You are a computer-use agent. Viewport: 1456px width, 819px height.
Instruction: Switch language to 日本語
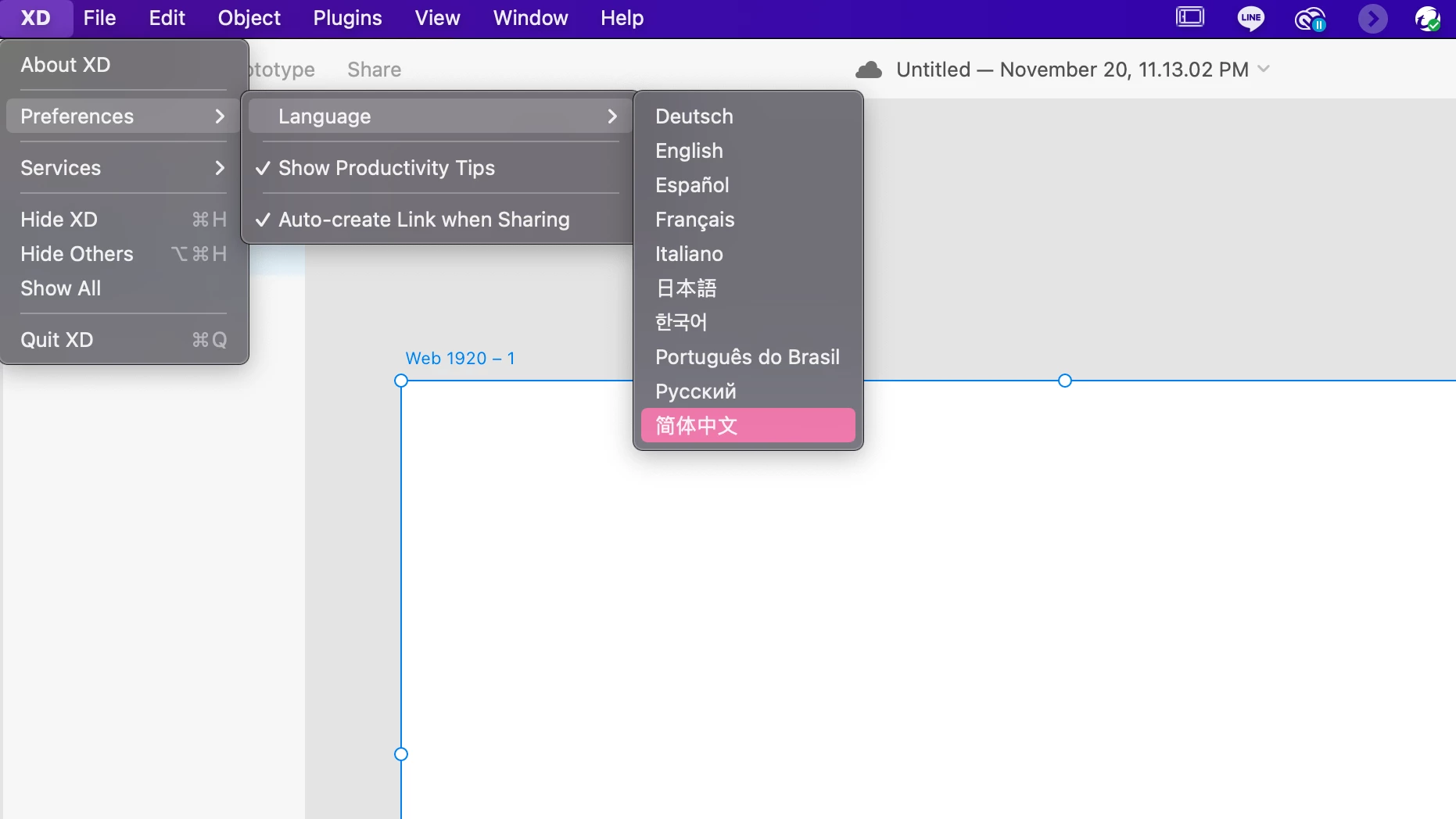[748, 288]
